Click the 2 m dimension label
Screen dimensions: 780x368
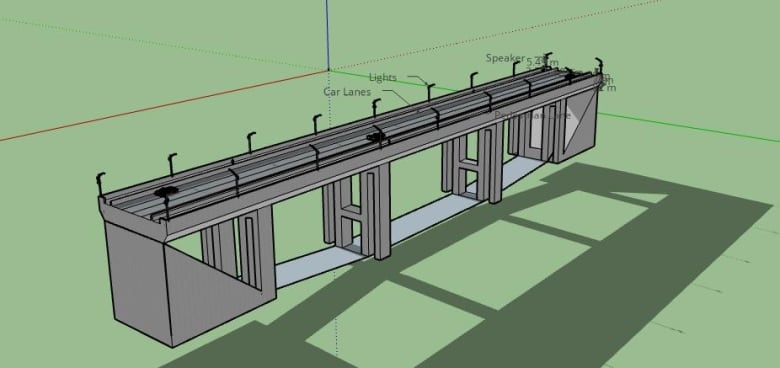click(608, 88)
